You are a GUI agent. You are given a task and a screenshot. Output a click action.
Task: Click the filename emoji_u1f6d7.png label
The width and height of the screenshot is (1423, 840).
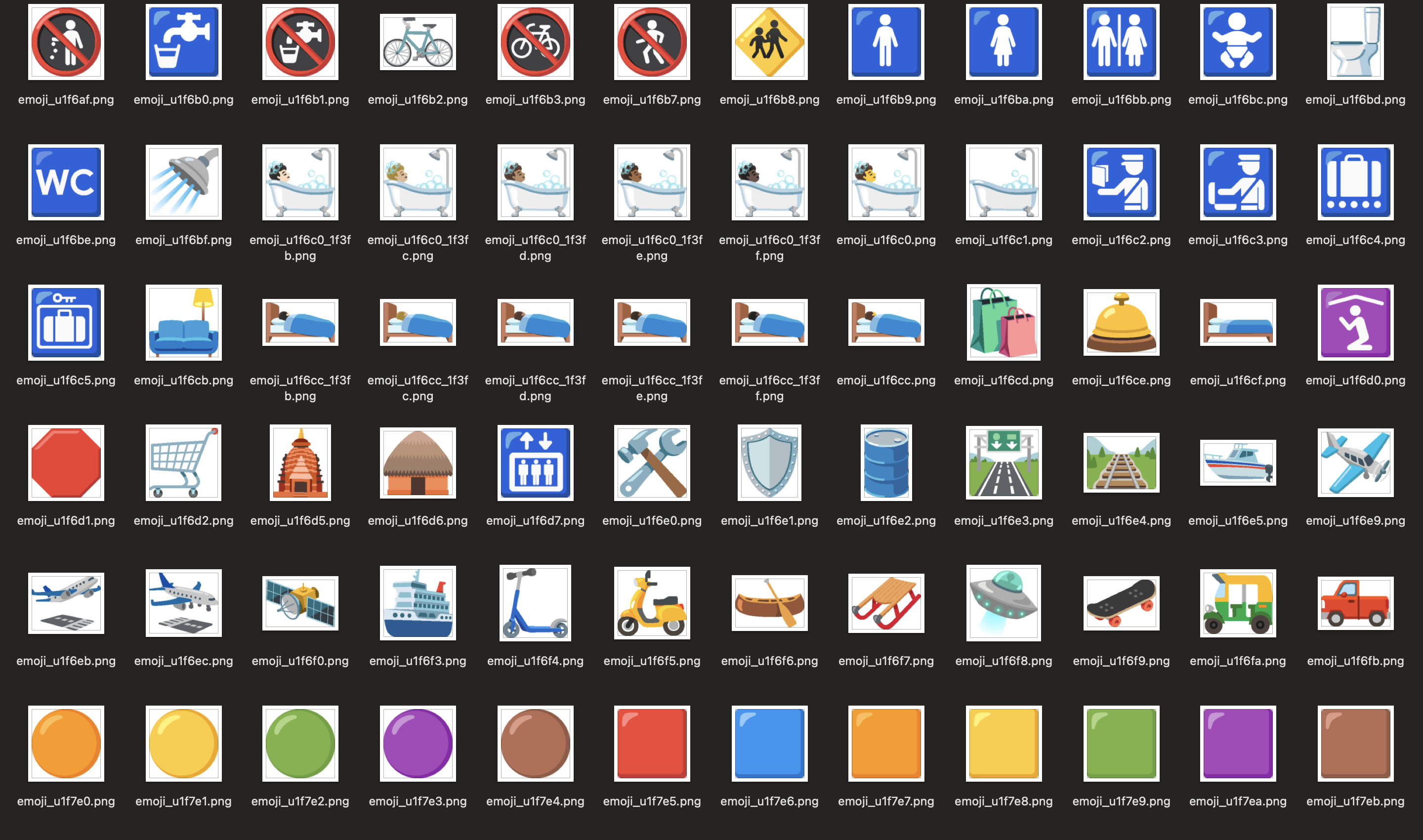(x=535, y=521)
